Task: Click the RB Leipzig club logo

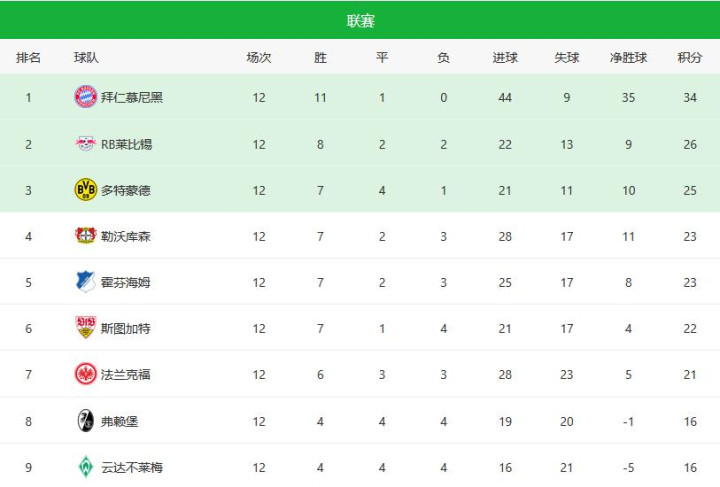Action: click(86, 144)
